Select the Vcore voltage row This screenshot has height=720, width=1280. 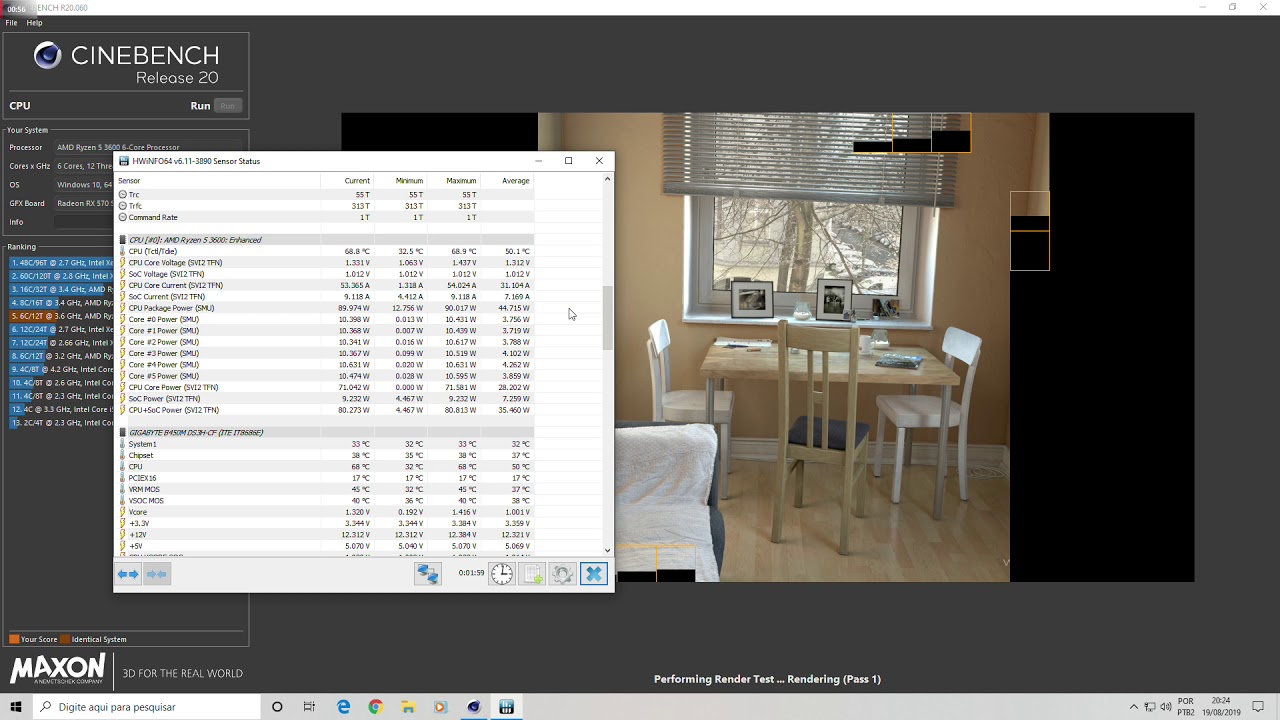coord(325,512)
